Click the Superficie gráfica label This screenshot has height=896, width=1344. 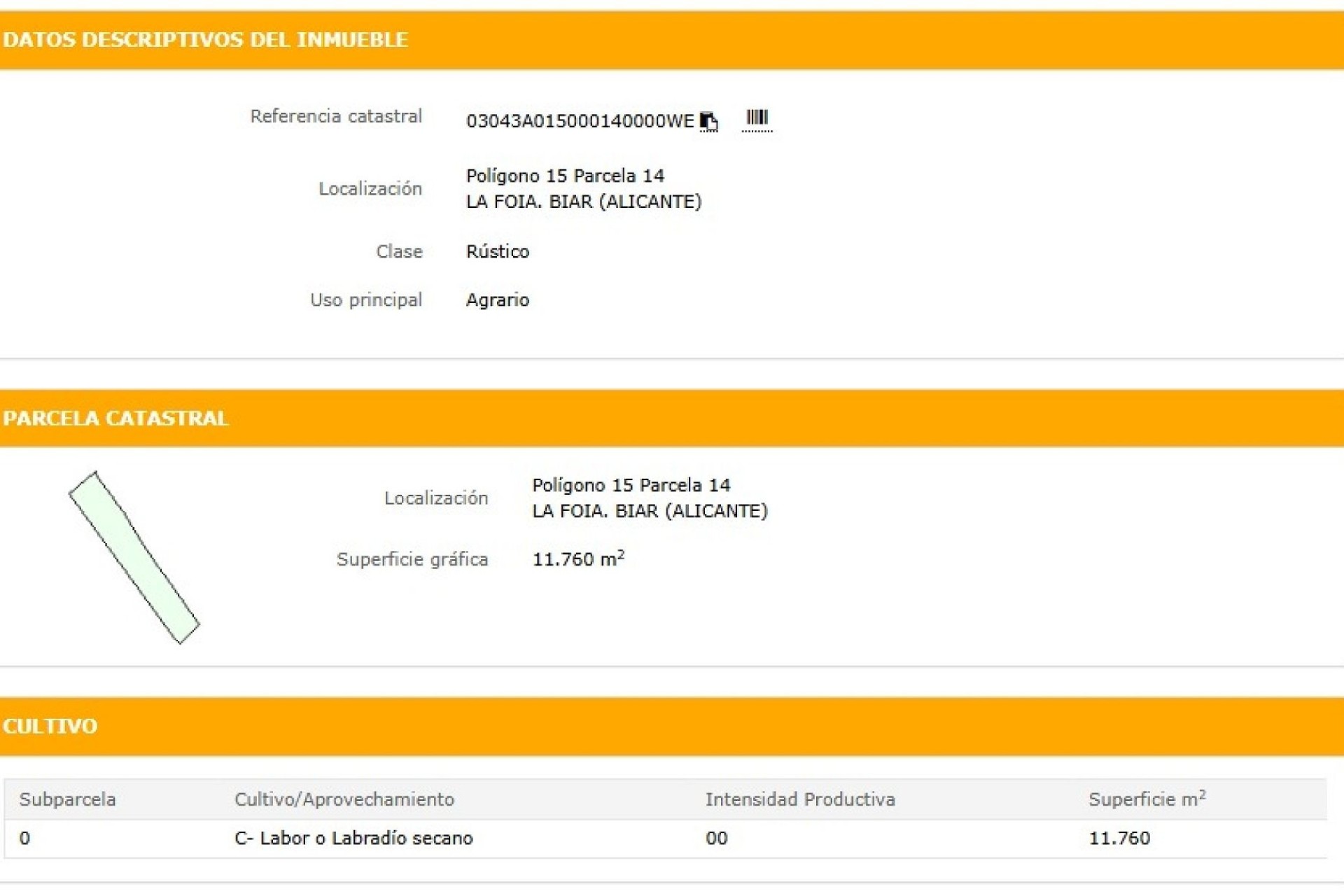413,559
